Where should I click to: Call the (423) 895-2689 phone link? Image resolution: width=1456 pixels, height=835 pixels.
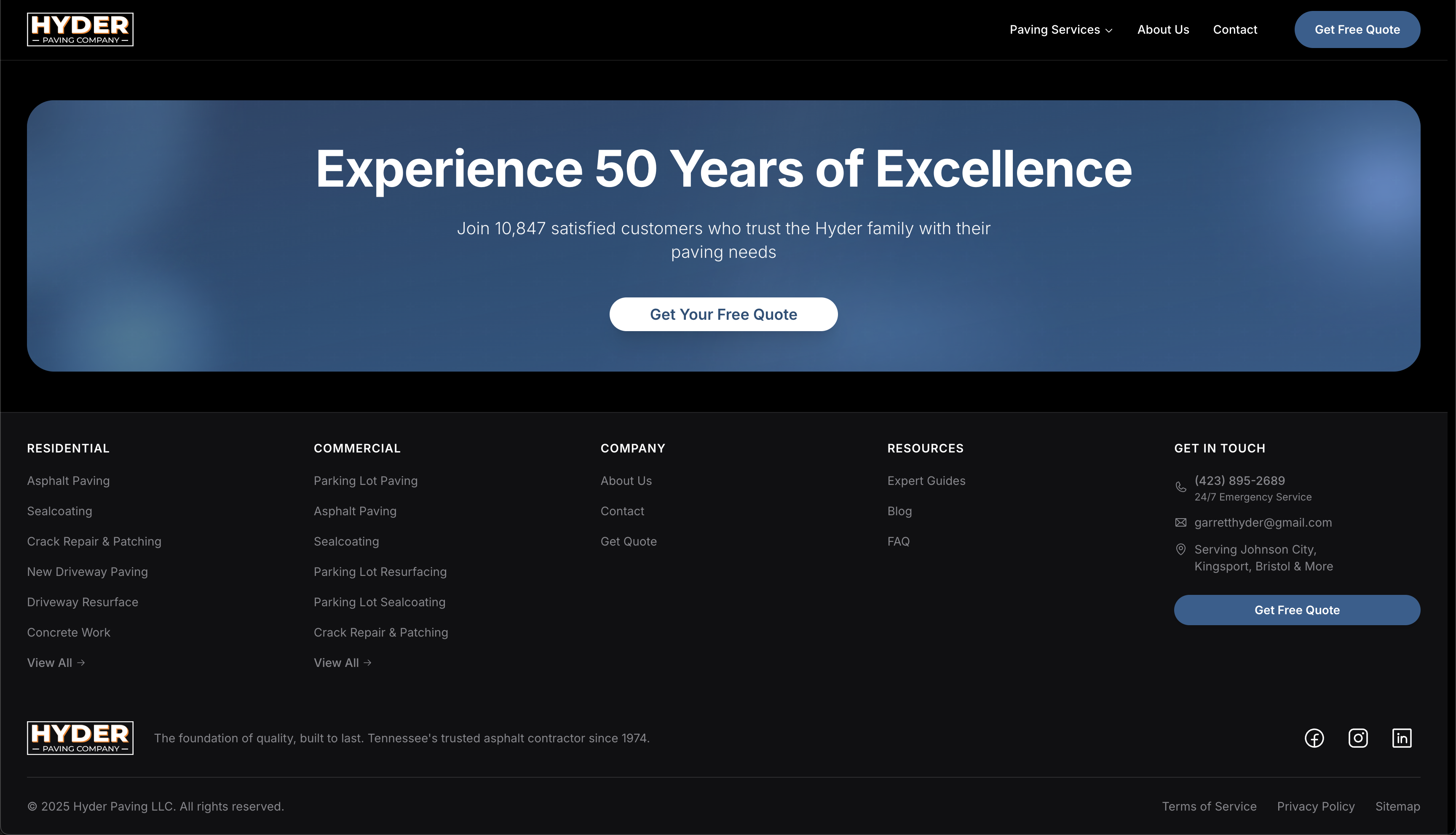[1239, 481]
